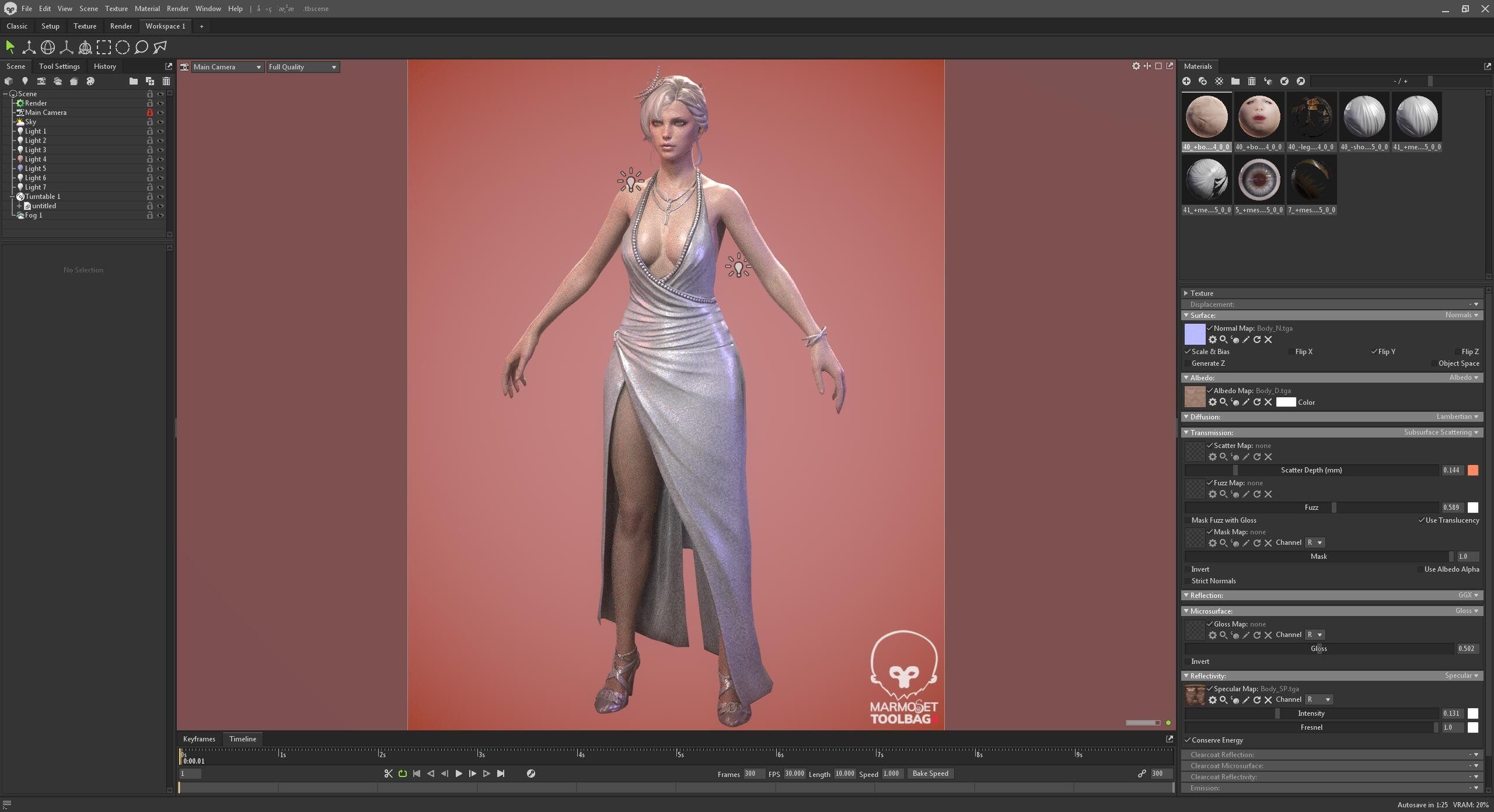Click the scene panel new folder icon
Screen dimensions: 1494x812
click(134, 81)
